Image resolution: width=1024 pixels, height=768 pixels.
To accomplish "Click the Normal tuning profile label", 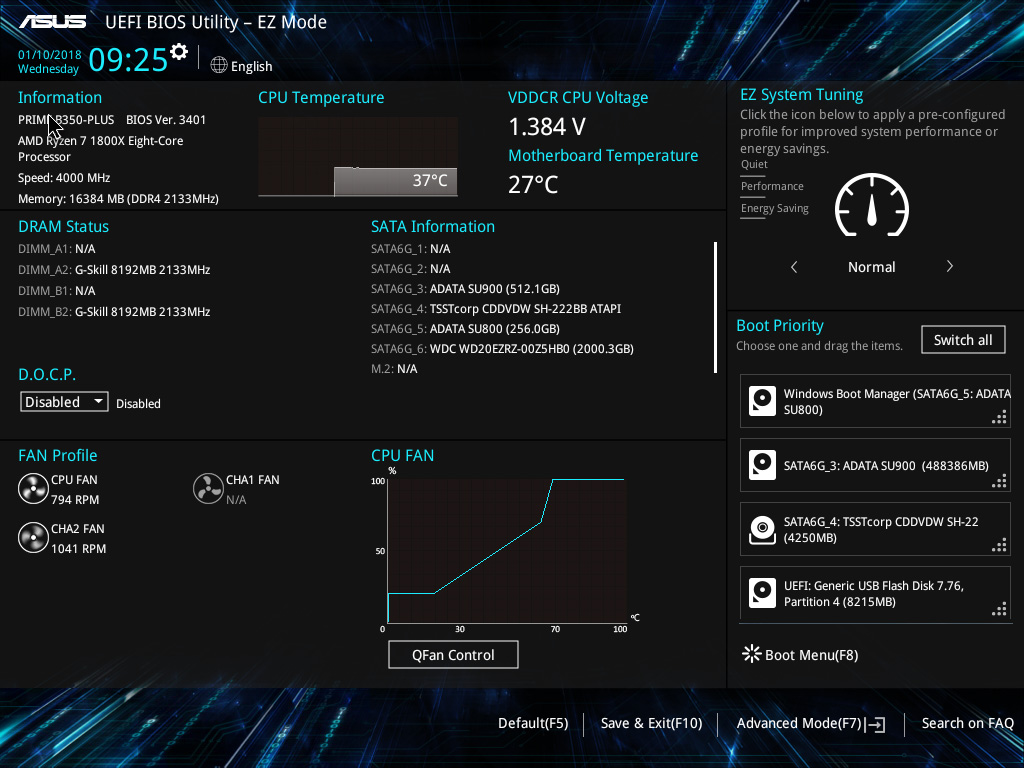I will 871,267.
